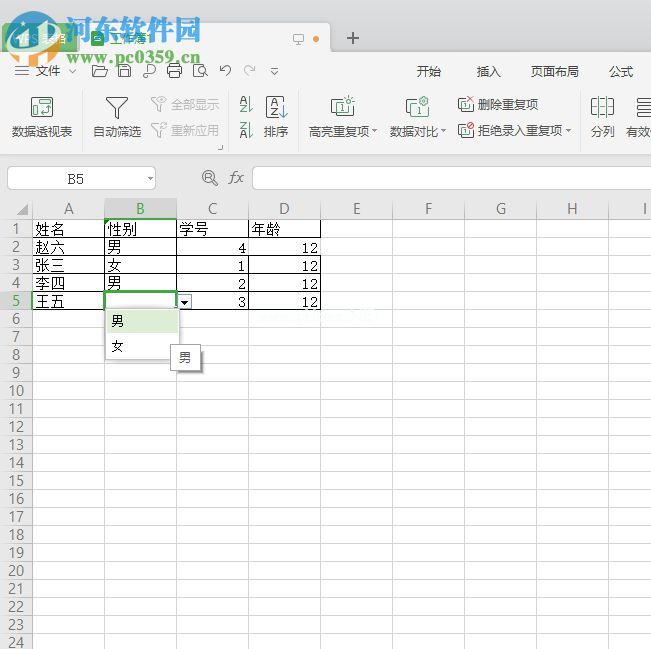Switch to the 插入 tab
The height and width of the screenshot is (649, 651).
(x=488, y=71)
